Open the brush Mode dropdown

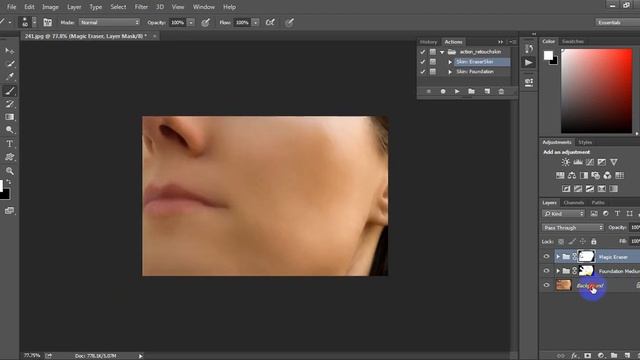tap(109, 22)
